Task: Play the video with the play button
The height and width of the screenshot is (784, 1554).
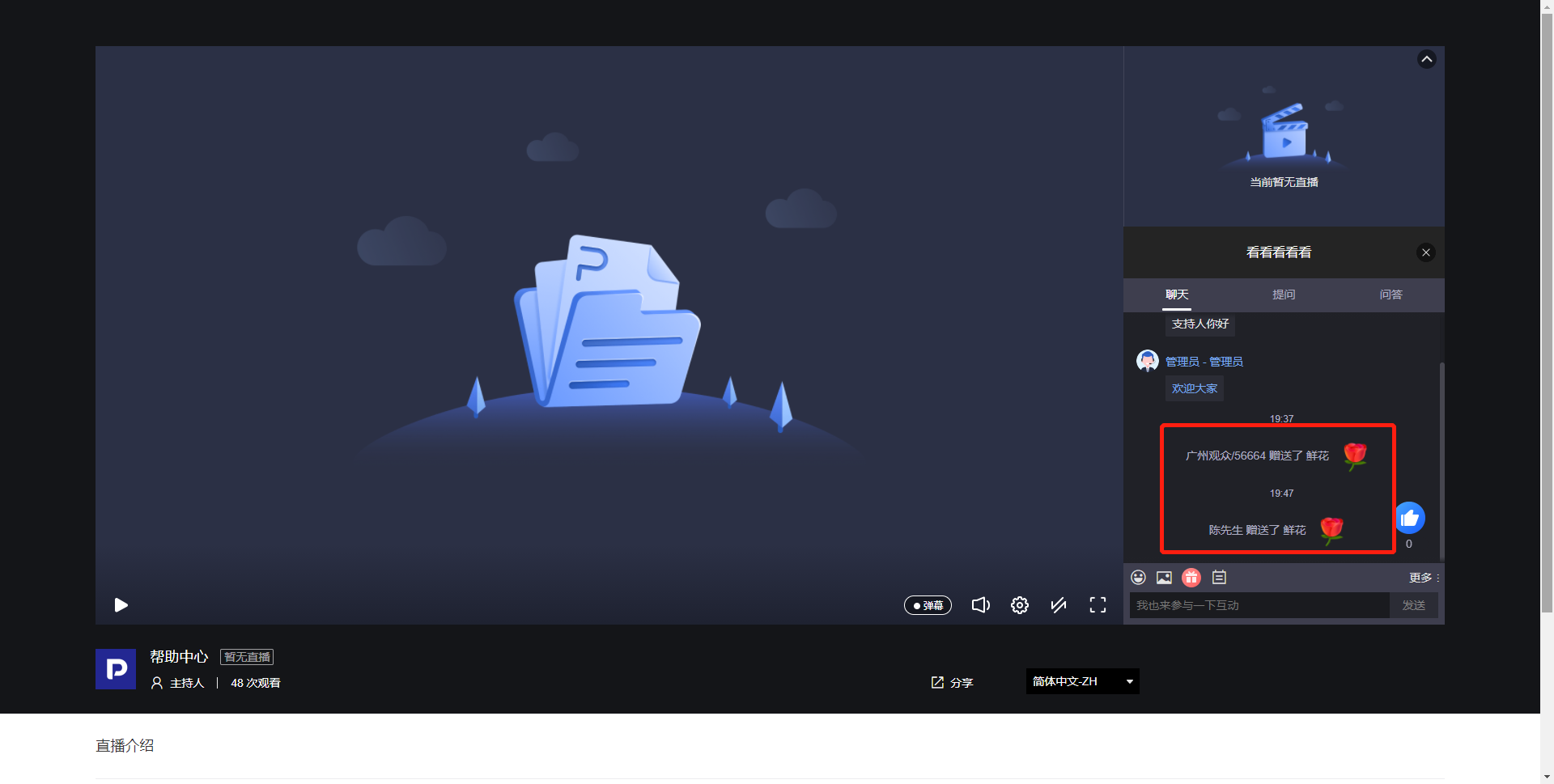Action: [121, 605]
